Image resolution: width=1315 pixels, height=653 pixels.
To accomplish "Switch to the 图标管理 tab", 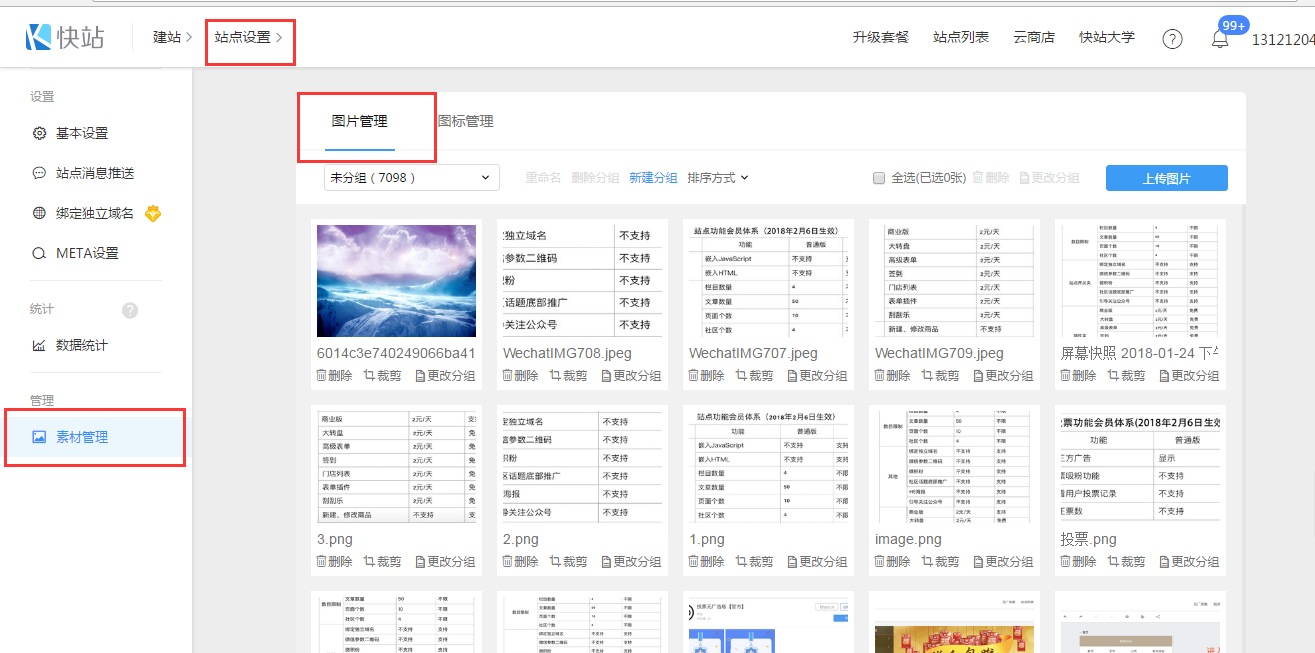I will (465, 122).
